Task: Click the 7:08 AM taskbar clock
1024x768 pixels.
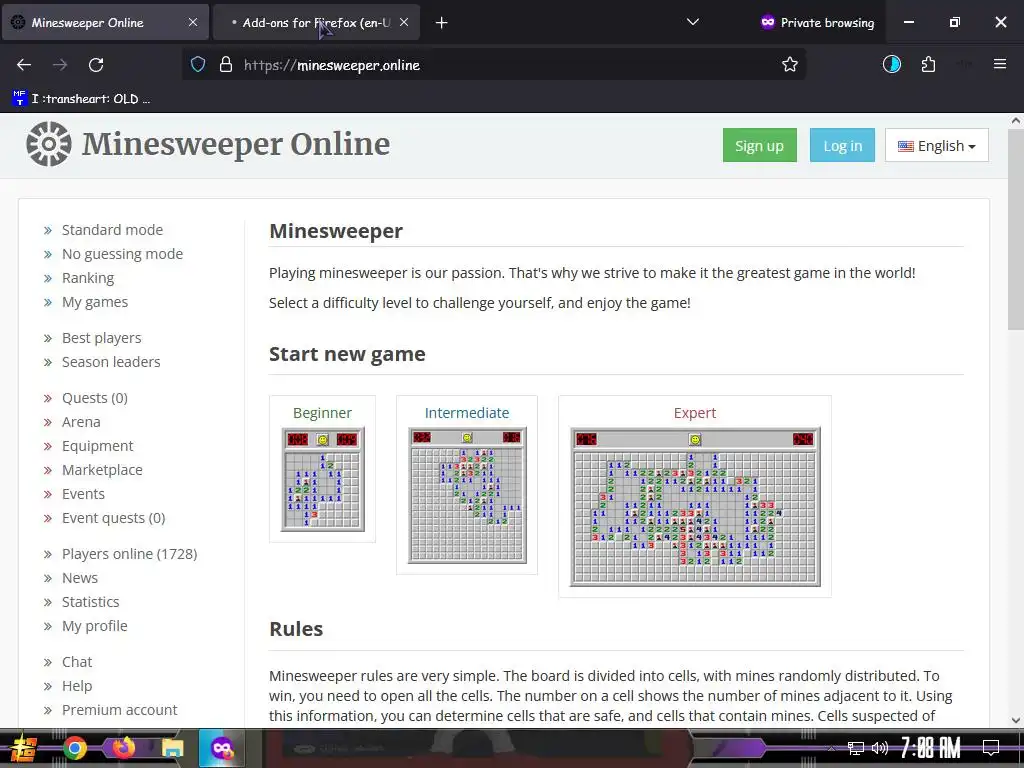Action: tap(931, 748)
